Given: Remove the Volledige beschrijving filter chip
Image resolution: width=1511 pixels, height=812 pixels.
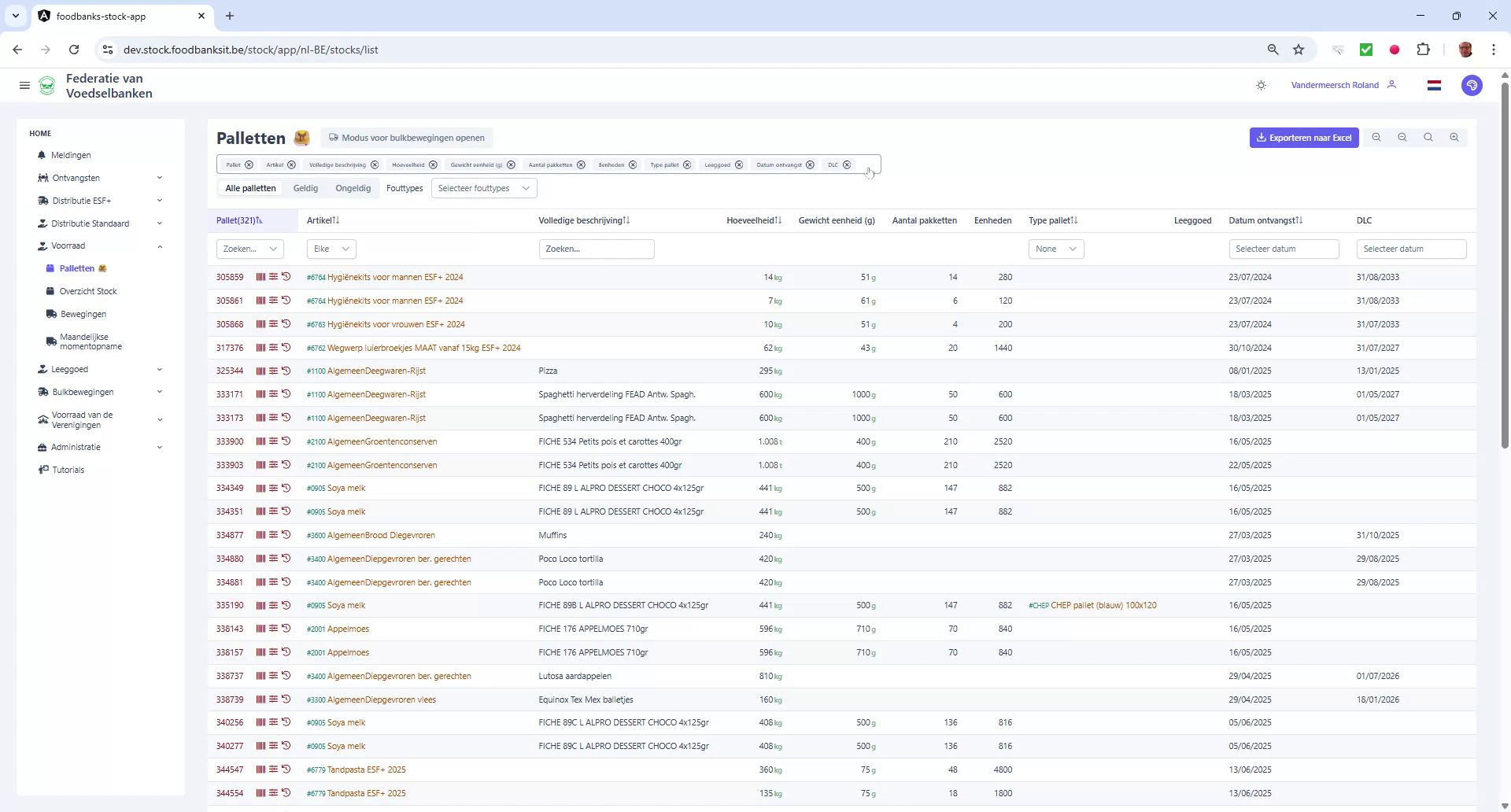Looking at the screenshot, I should pos(374,164).
